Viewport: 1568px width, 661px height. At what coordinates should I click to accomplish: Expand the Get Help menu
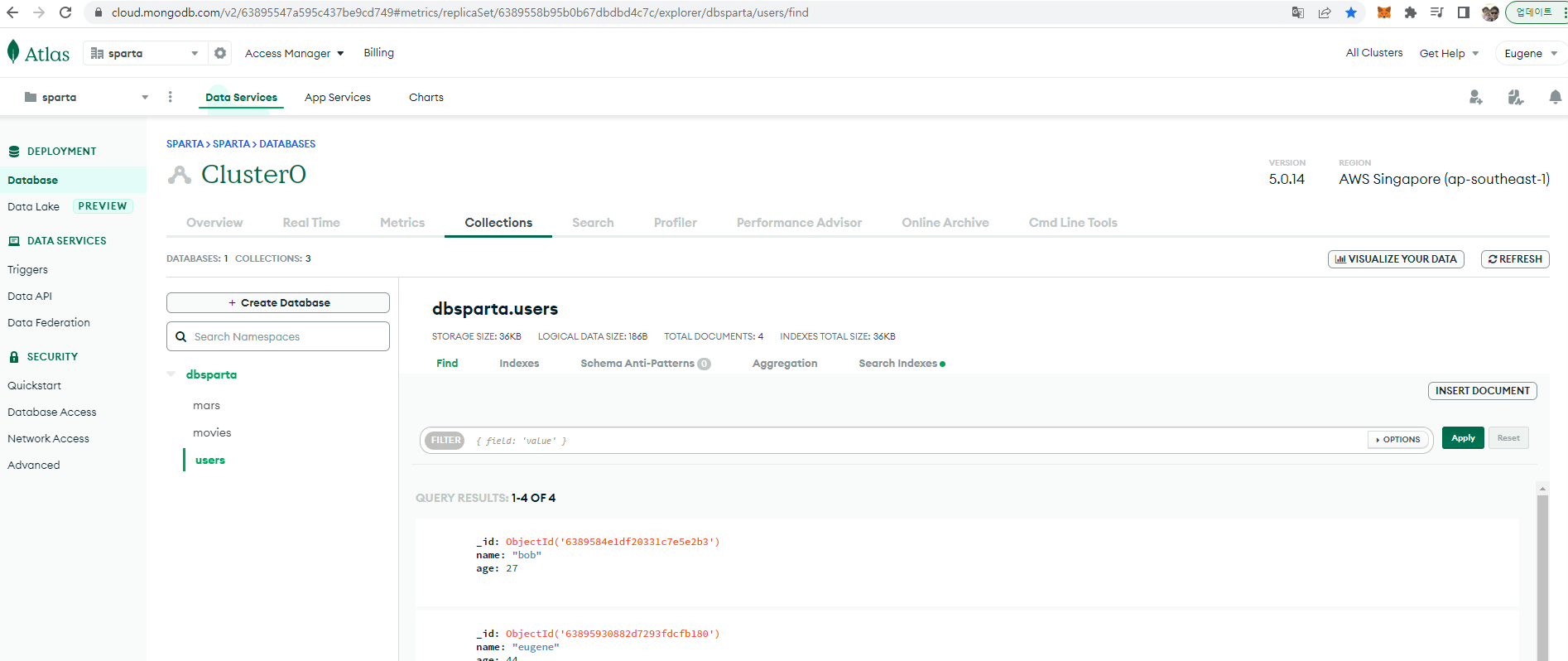point(1449,53)
